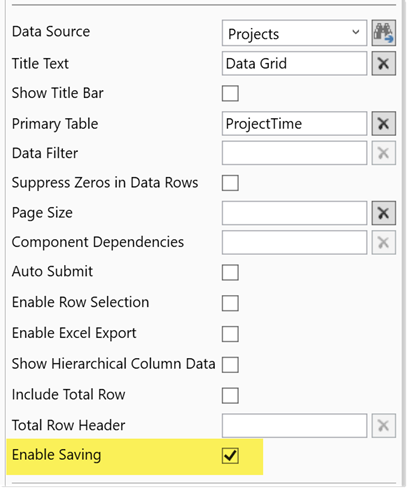The height and width of the screenshot is (489, 408).
Task: Check Show Hierarchical Column Data
Action: 230,364
